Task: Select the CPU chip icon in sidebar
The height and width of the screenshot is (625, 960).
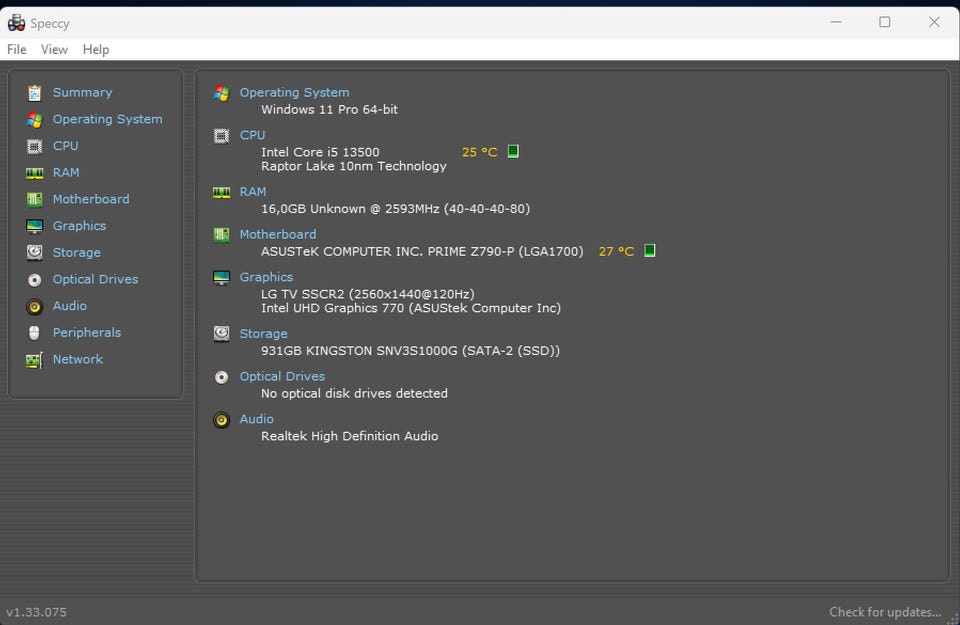Action: click(35, 146)
